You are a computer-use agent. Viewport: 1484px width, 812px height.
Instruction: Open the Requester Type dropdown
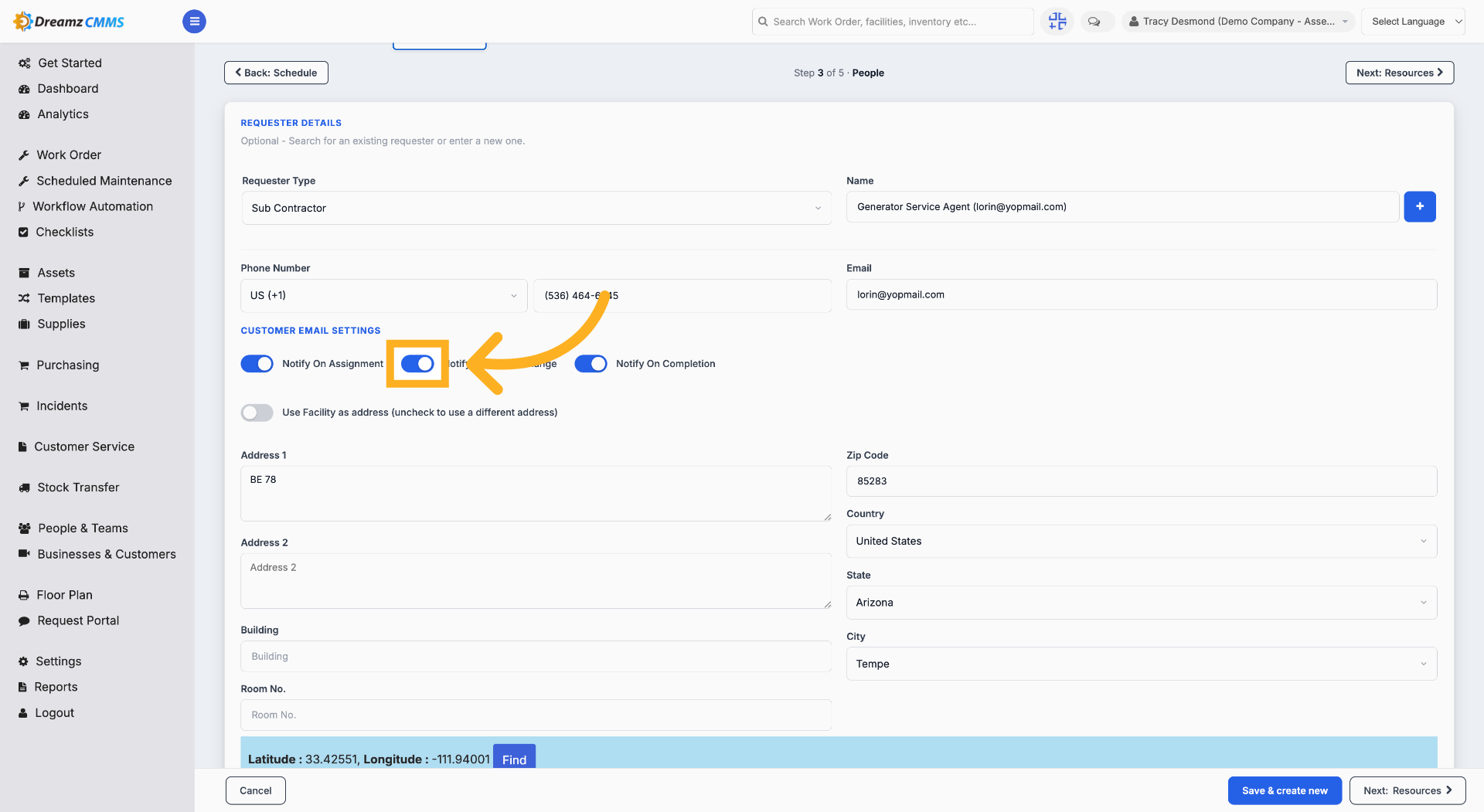click(x=536, y=208)
